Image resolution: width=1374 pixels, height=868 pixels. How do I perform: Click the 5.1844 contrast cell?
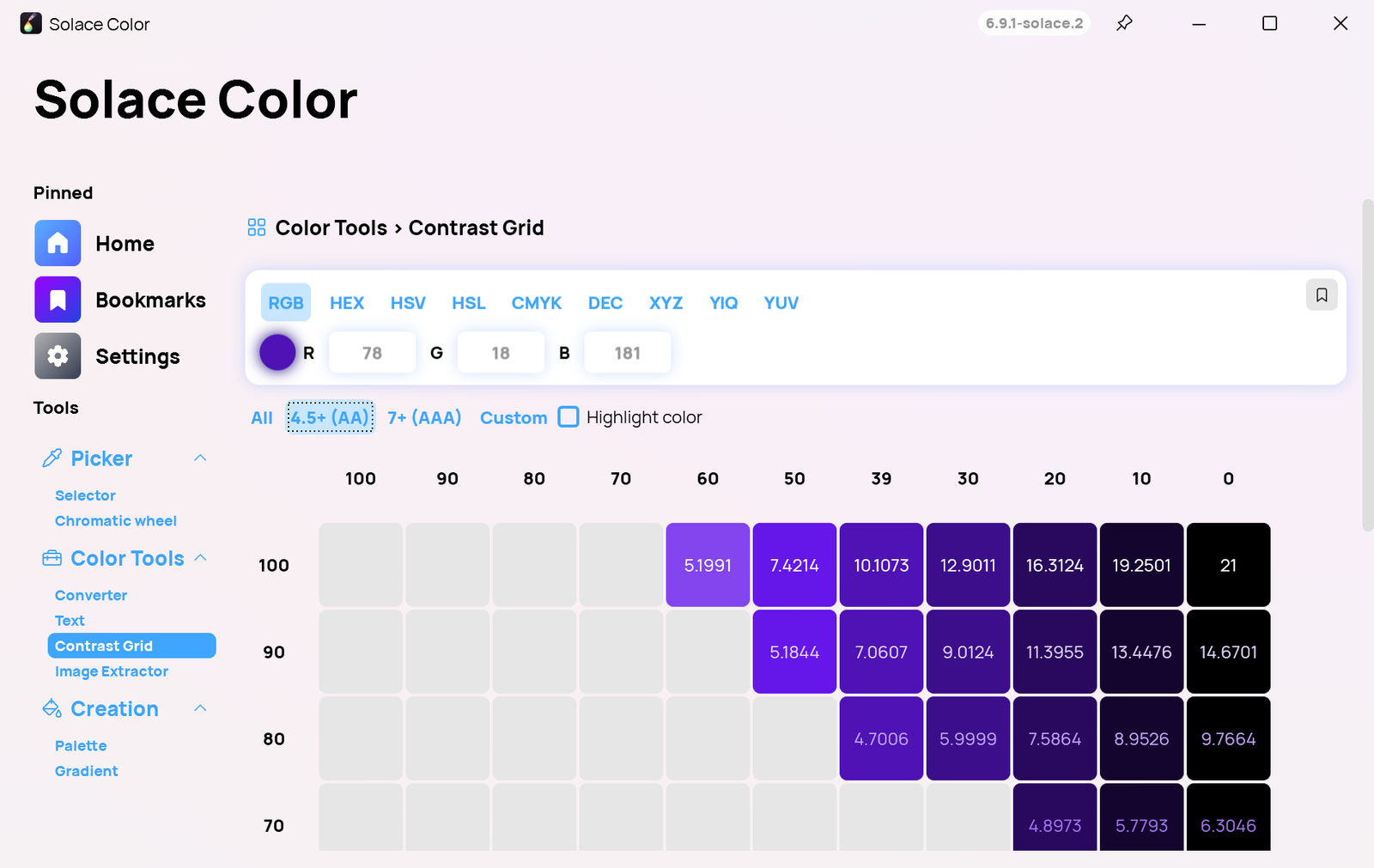(x=794, y=652)
